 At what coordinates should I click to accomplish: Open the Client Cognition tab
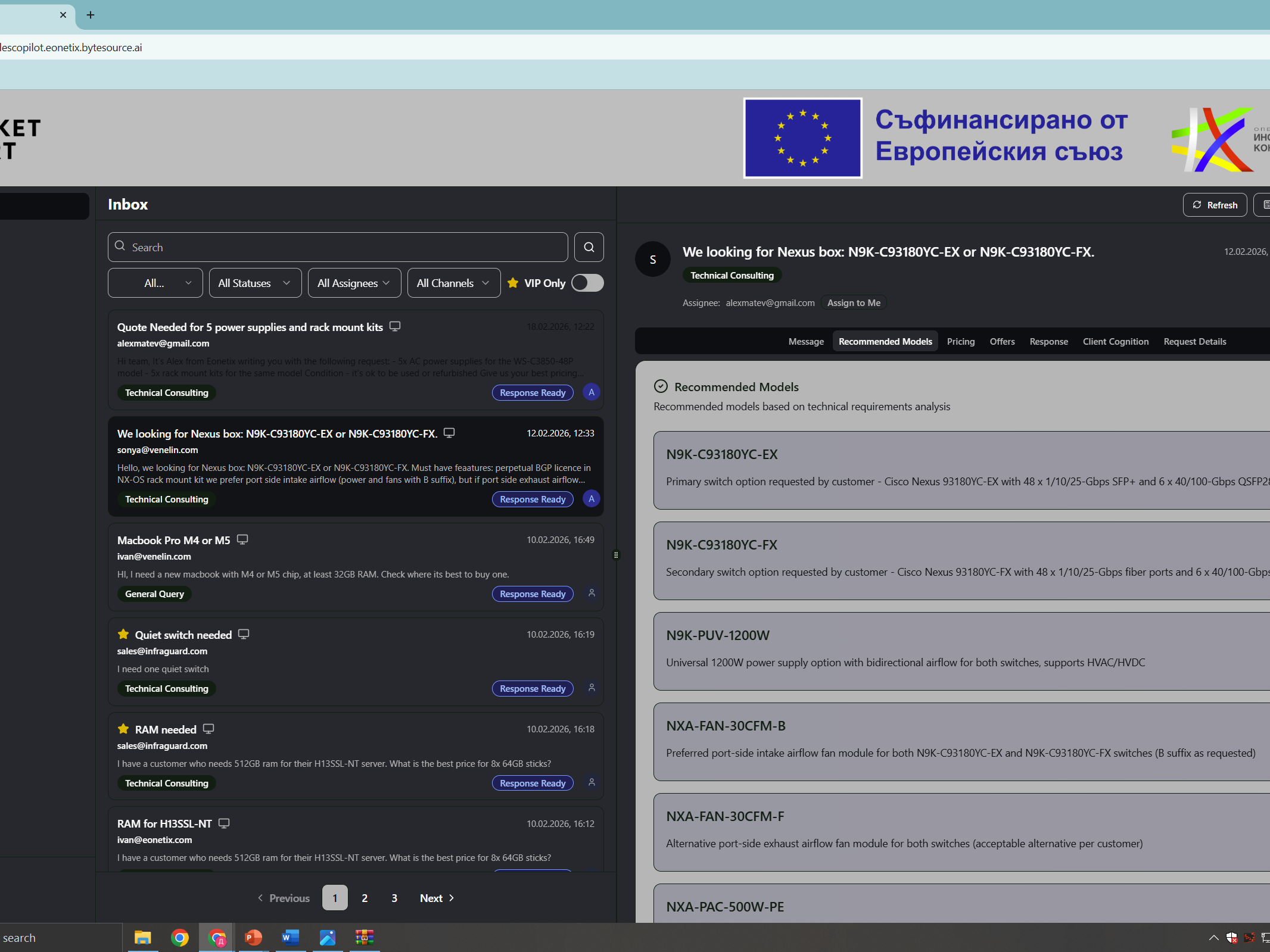point(1115,341)
